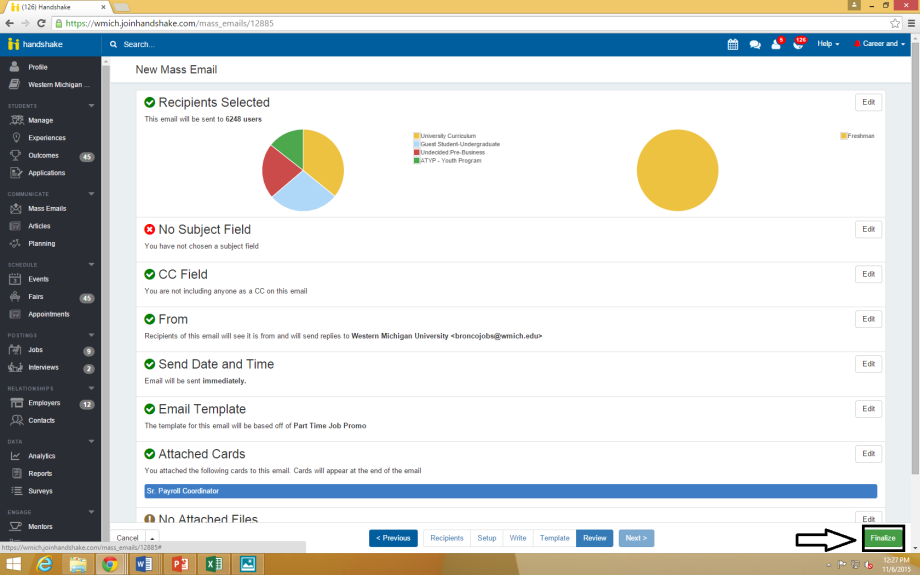Collapse the Postings sidebar section

(x=92, y=335)
